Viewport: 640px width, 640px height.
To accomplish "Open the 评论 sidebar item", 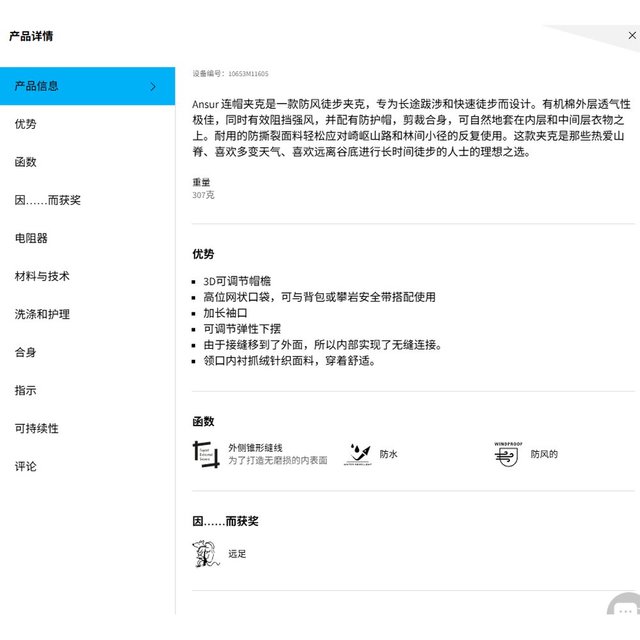I will coord(26,466).
